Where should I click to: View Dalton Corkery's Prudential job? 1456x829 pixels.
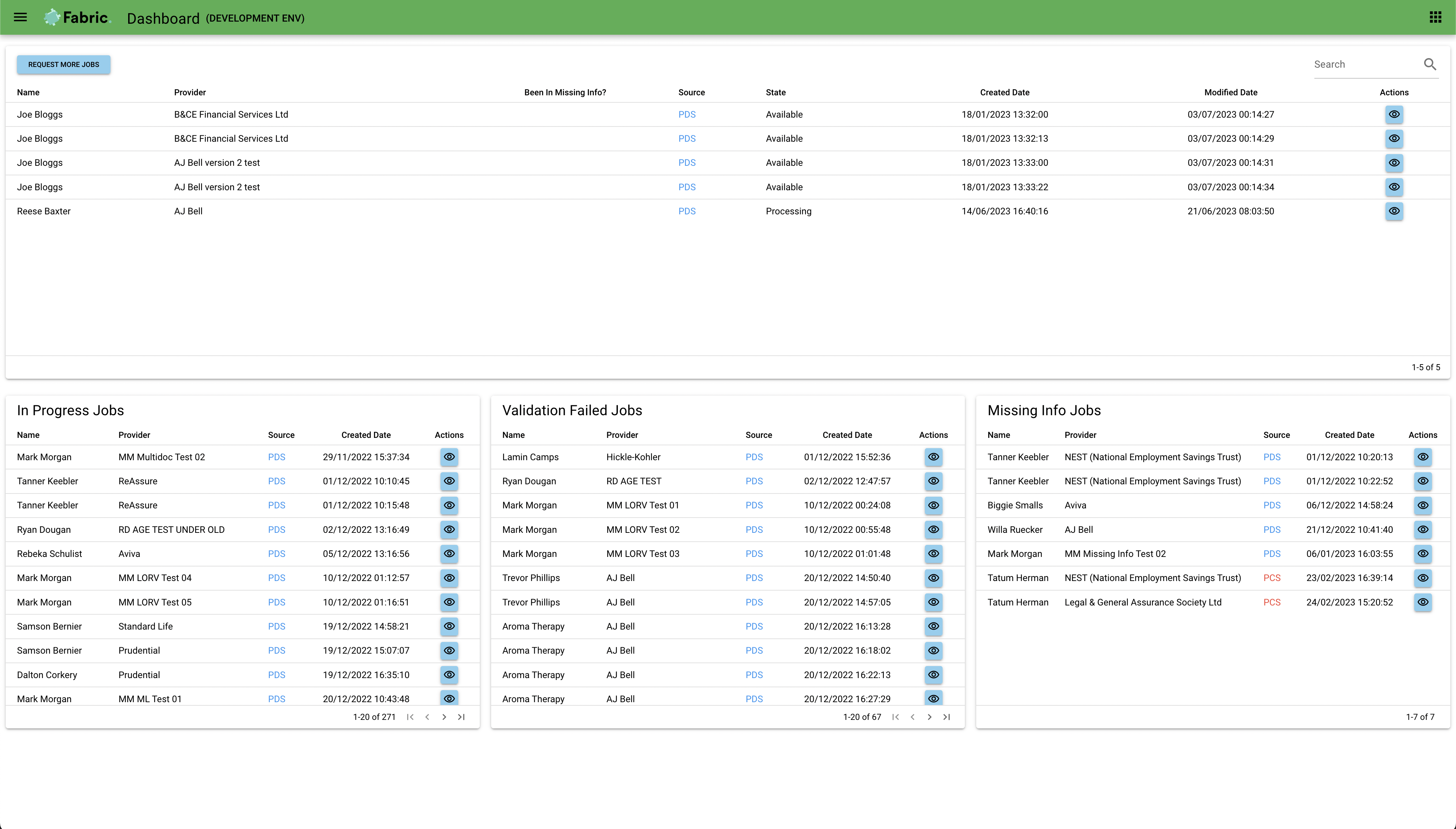click(449, 675)
